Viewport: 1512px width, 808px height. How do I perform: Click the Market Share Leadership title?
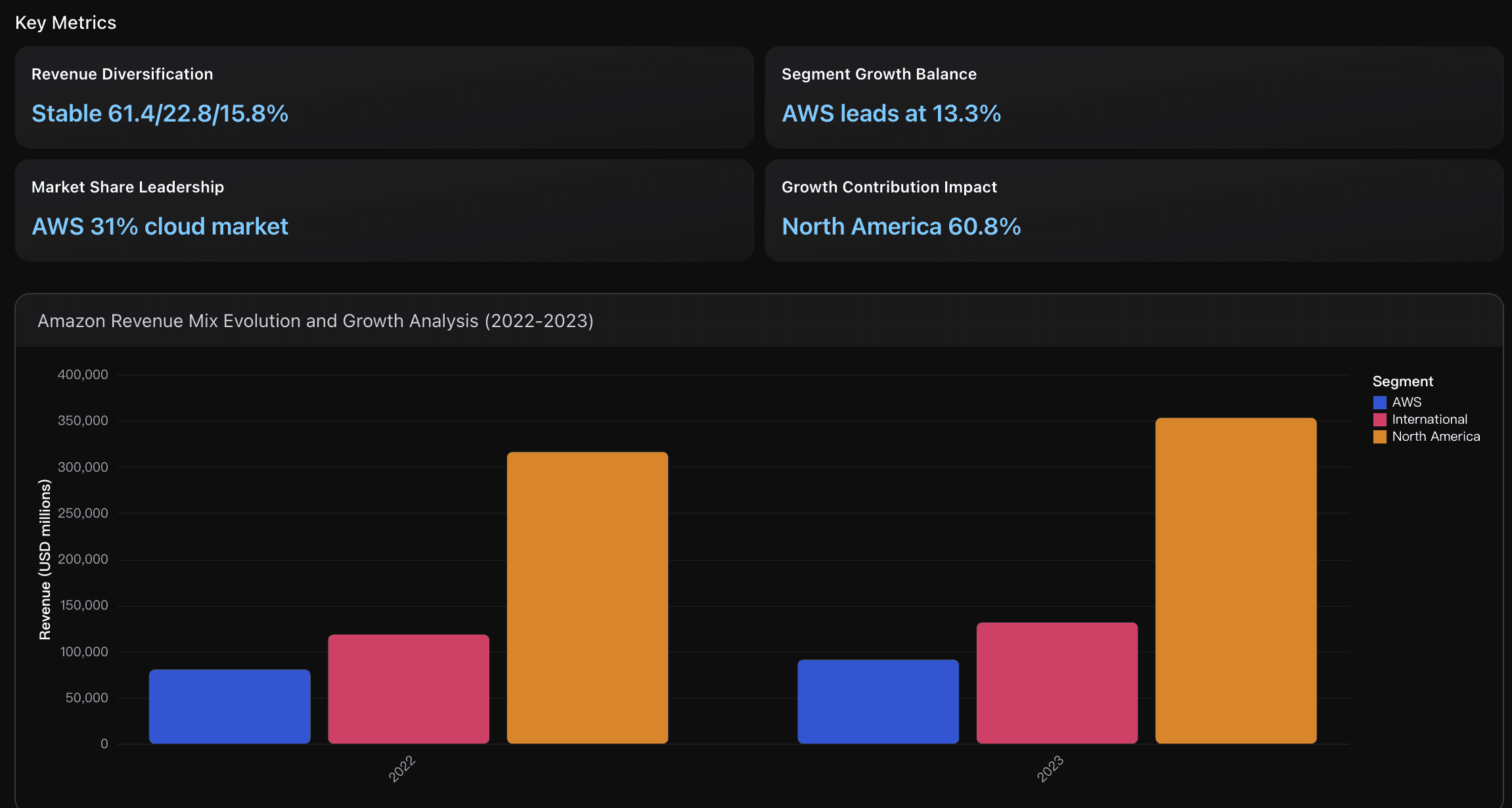click(x=128, y=187)
